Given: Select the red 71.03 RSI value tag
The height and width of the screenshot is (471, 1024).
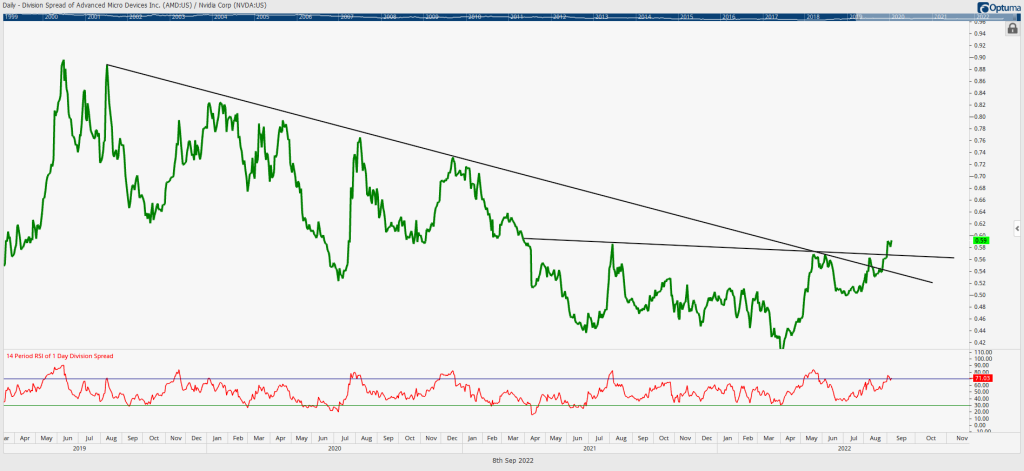Looking at the screenshot, I should click(982, 378).
